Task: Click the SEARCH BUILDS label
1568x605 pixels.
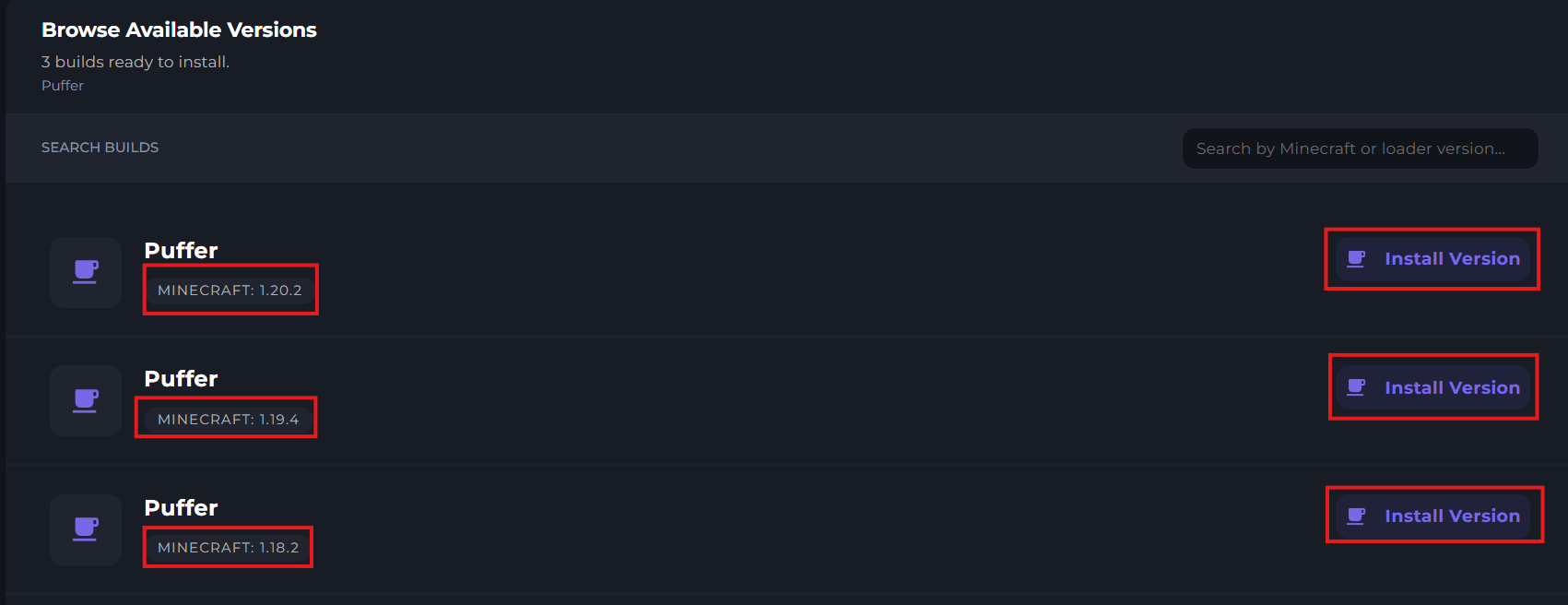Action: pyautogui.click(x=100, y=148)
